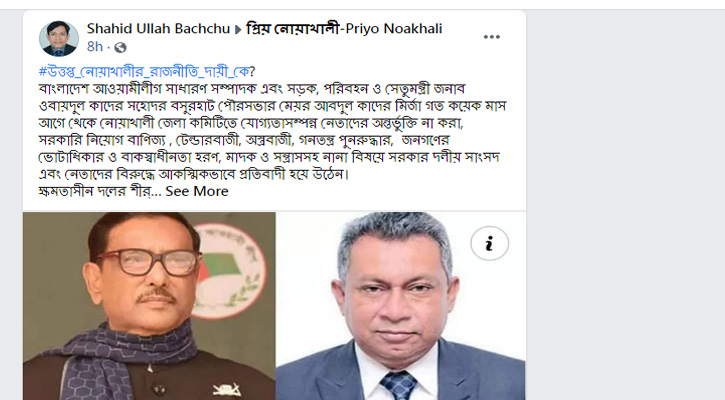The width and height of the screenshot is (725, 400).
Task: Click the Bengali hashtag at post top
Action: click(147, 72)
